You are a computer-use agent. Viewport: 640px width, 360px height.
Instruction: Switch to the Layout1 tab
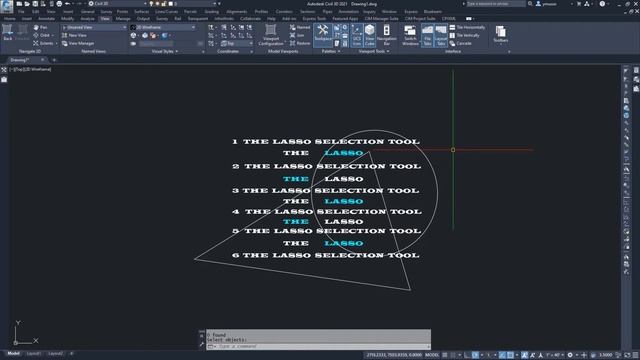tap(33, 353)
